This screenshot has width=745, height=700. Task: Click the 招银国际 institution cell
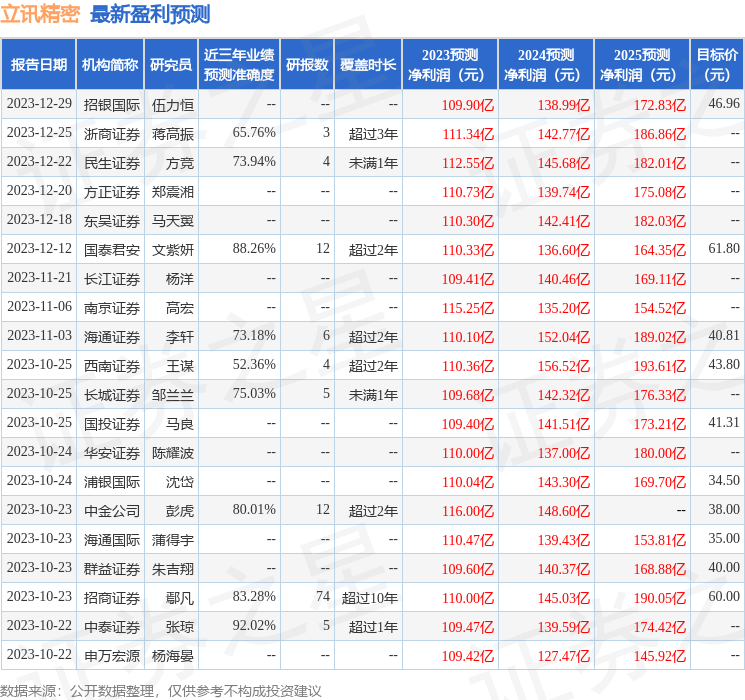pos(112,105)
